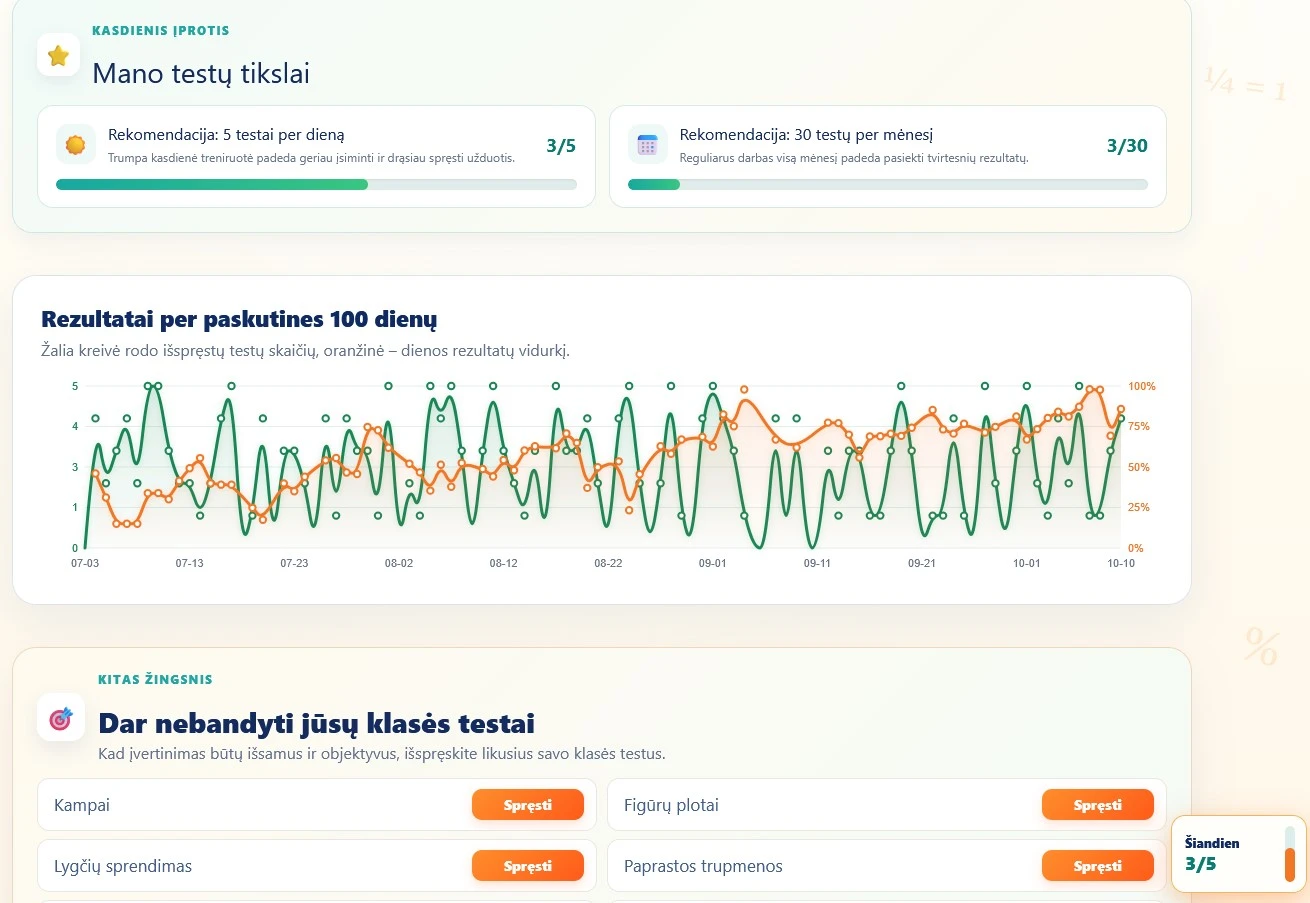Click the 'Lygčių sprendimas' test name
Viewport: 1310px width, 903px height.
(x=123, y=867)
